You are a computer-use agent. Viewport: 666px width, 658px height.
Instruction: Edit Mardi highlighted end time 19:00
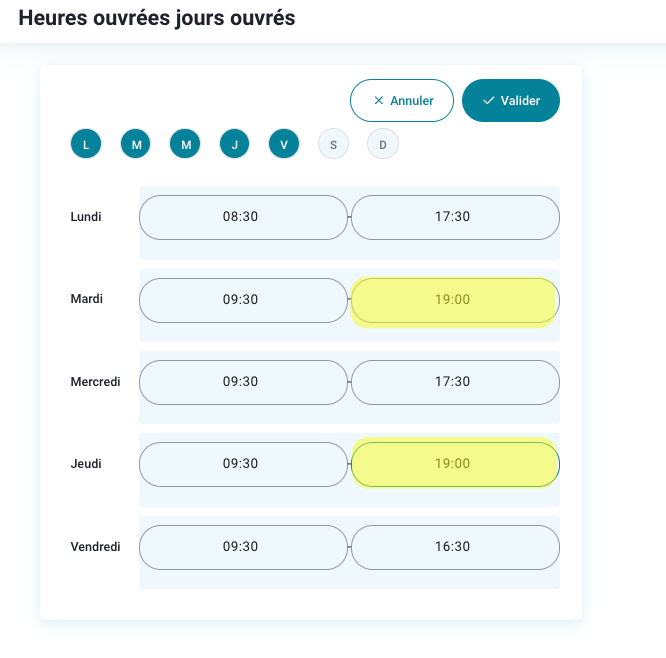click(454, 300)
